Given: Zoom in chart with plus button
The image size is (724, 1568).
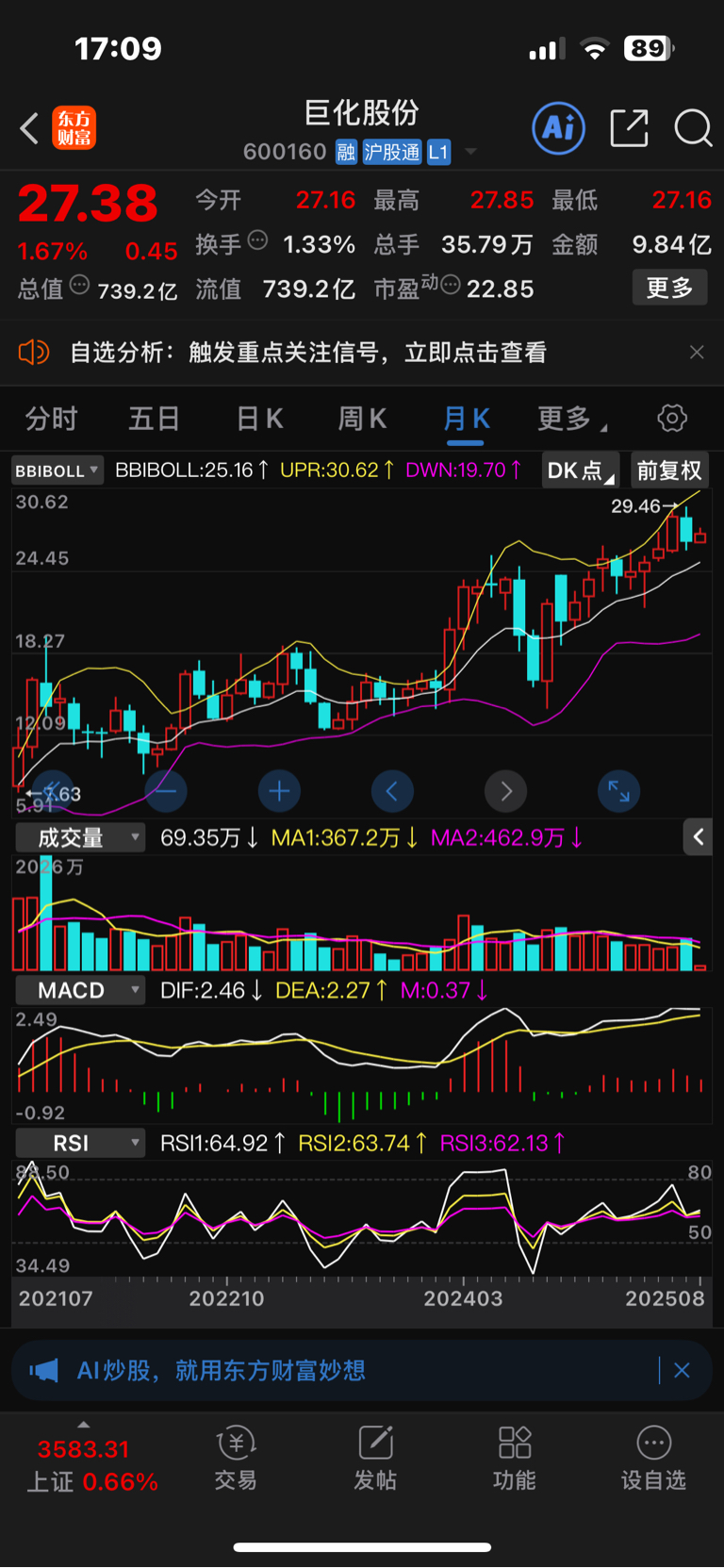Looking at the screenshot, I should tap(279, 790).
